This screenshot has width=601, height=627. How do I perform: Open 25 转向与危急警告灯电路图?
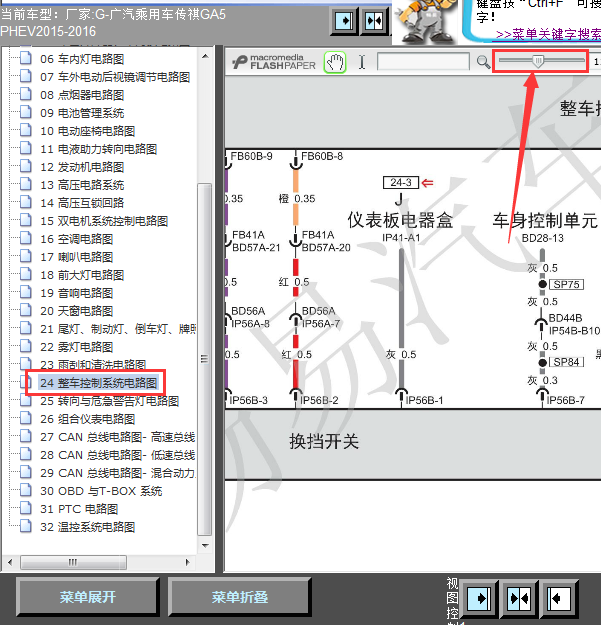pos(109,401)
